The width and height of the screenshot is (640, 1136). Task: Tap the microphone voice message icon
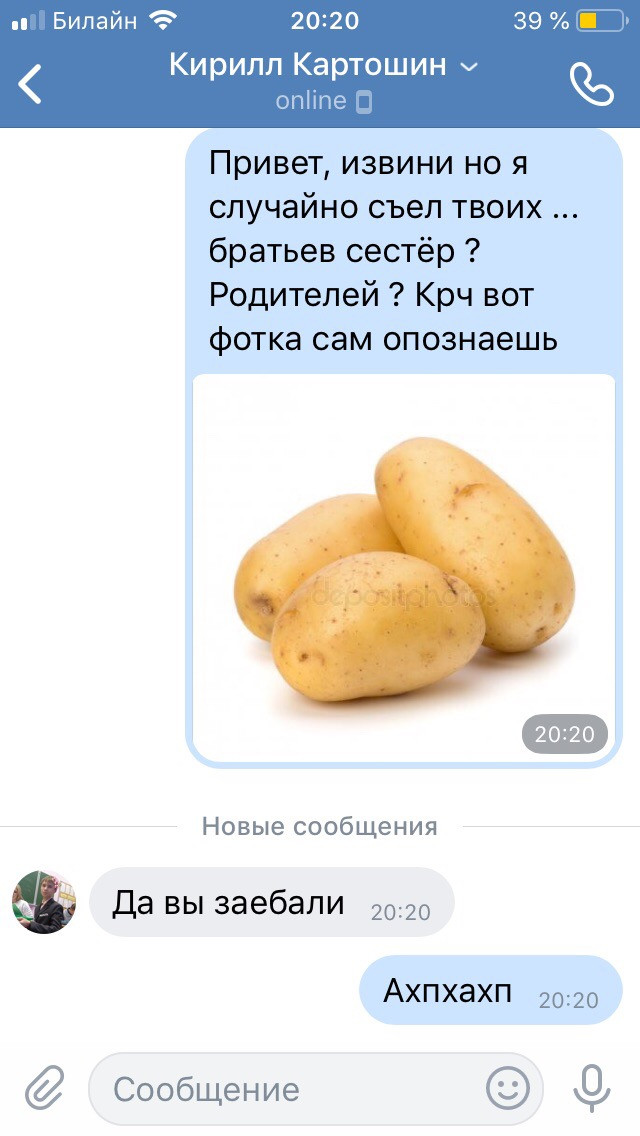(591, 1088)
